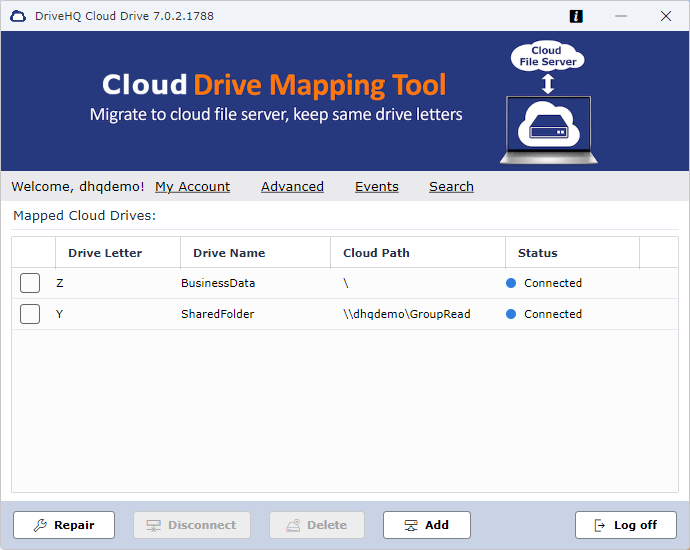The image size is (690, 550).
Task: Sort by Status column header
Action: (x=572, y=253)
